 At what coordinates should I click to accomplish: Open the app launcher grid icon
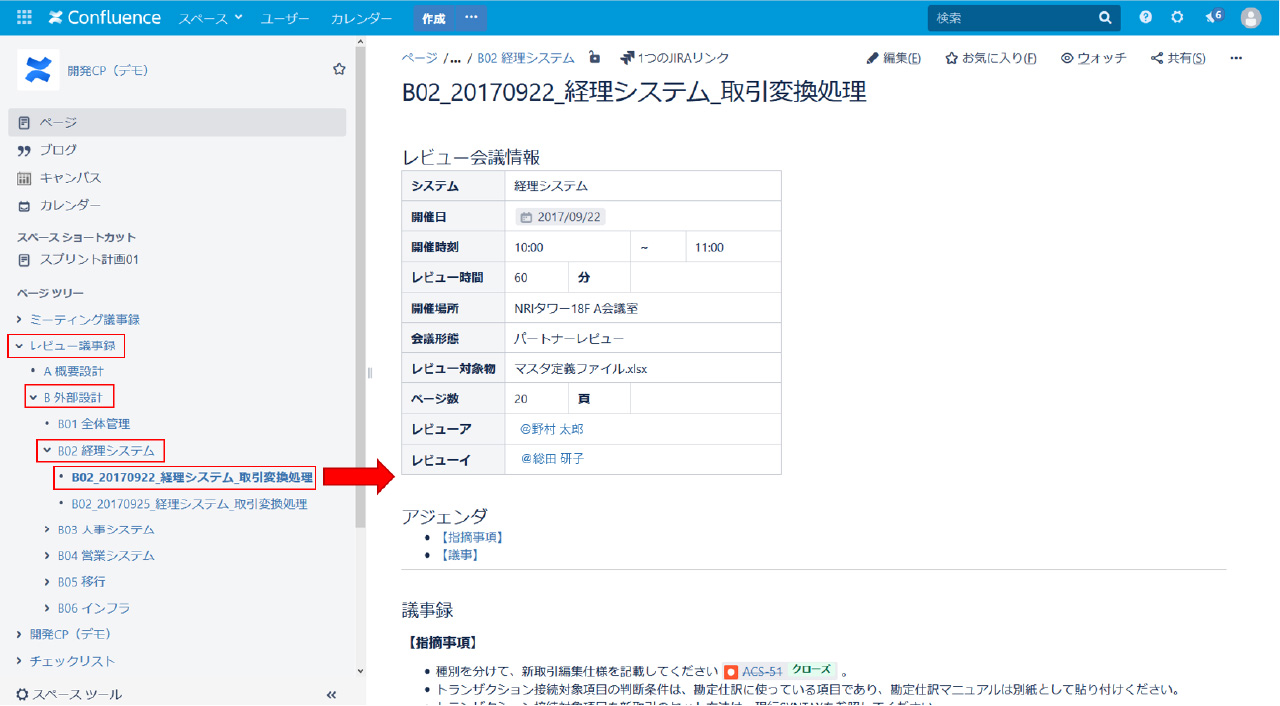coord(22,16)
